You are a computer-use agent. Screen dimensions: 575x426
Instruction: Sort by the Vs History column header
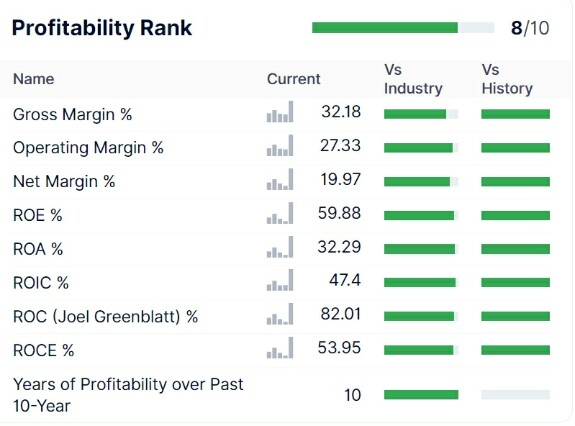[x=507, y=79]
